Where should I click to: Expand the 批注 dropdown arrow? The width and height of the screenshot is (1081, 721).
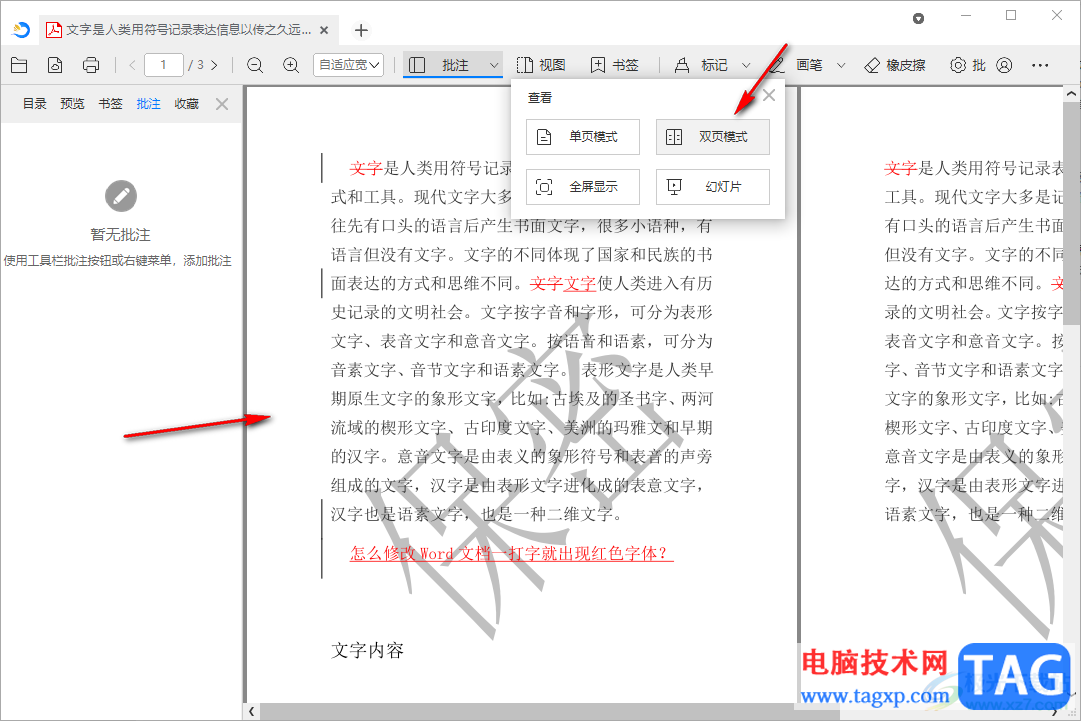tap(494, 65)
